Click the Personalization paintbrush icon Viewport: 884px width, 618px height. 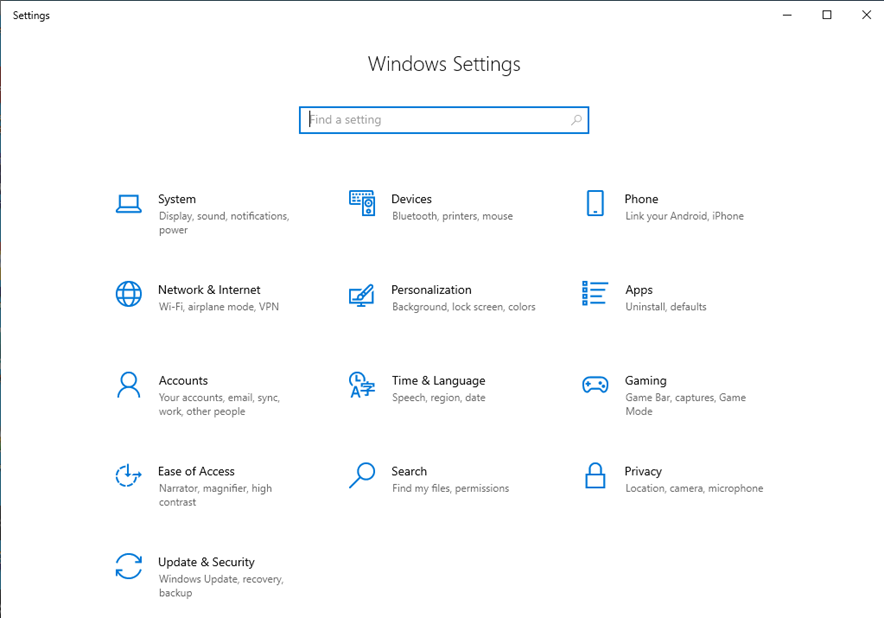click(x=362, y=295)
